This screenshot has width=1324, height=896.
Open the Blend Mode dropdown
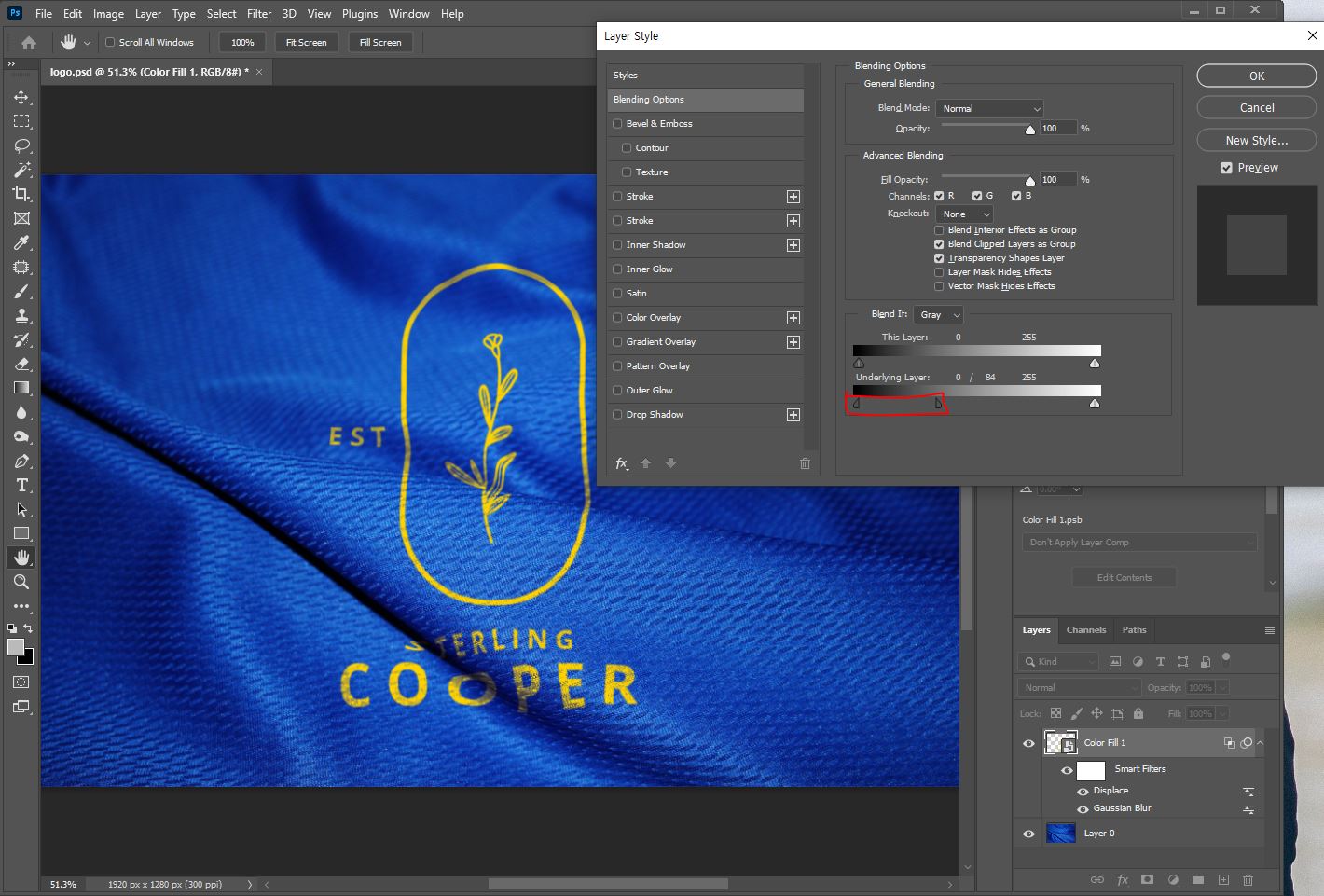pos(989,109)
